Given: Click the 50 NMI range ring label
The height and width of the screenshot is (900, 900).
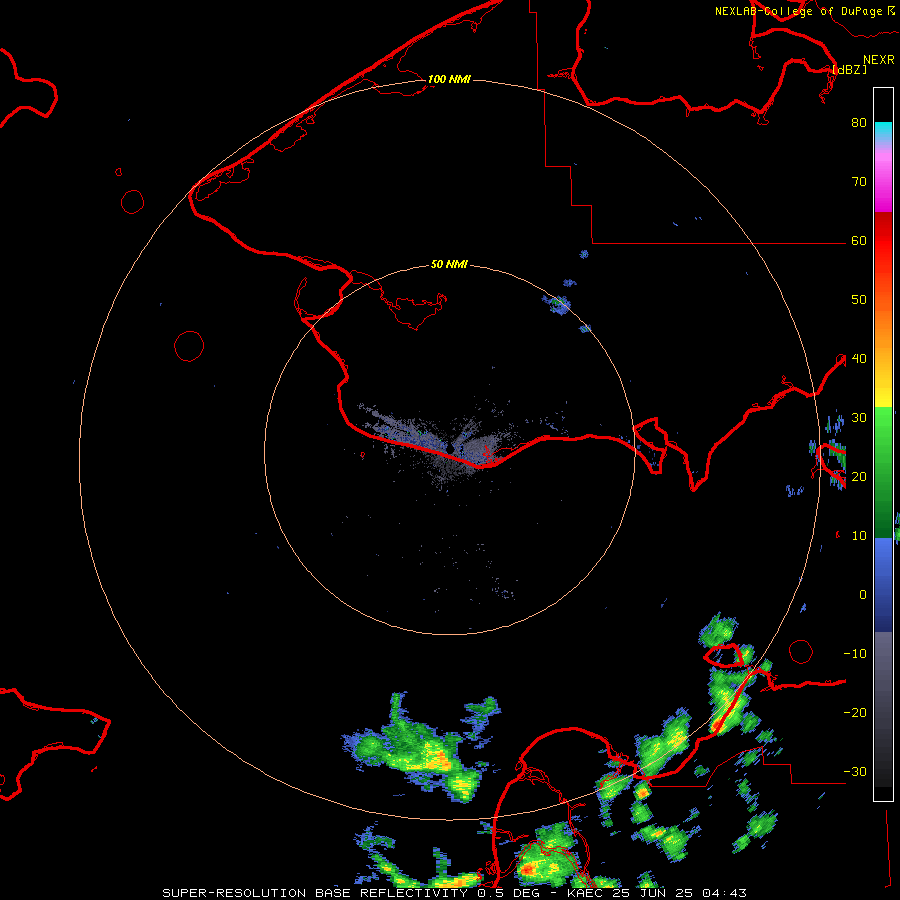Looking at the screenshot, I should (x=449, y=264).
